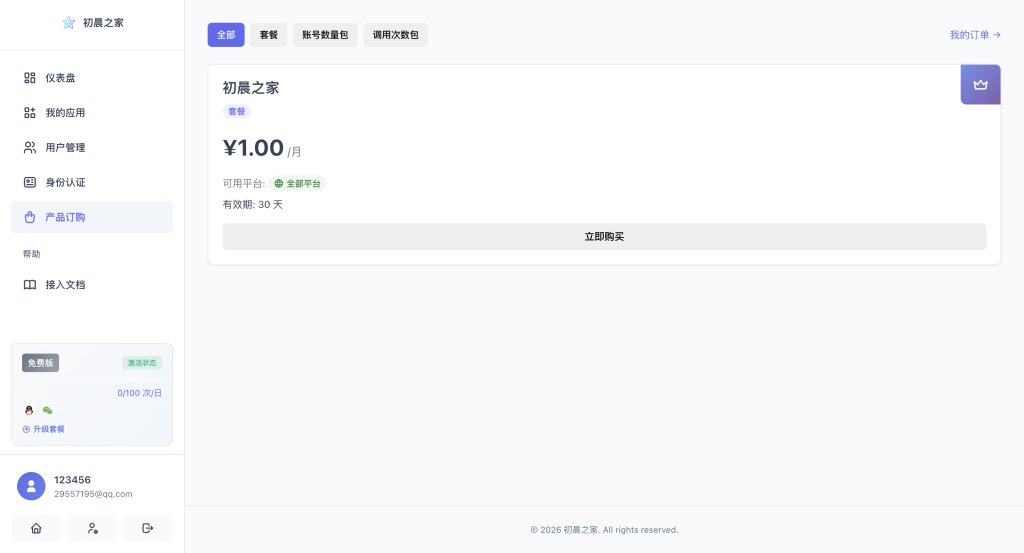
Task: Click the 身份认证 ID card icon
Action: [x=30, y=182]
